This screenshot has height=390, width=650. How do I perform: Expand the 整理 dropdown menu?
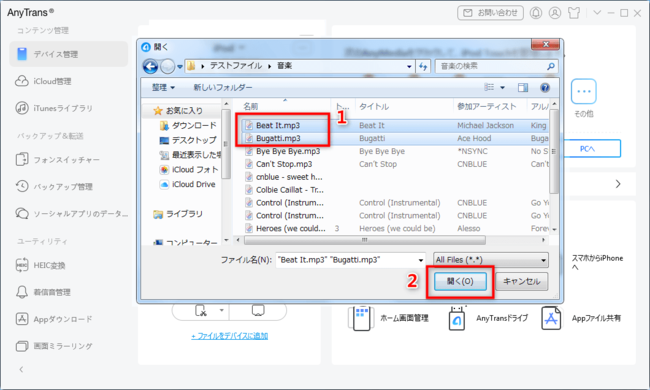[x=163, y=87]
